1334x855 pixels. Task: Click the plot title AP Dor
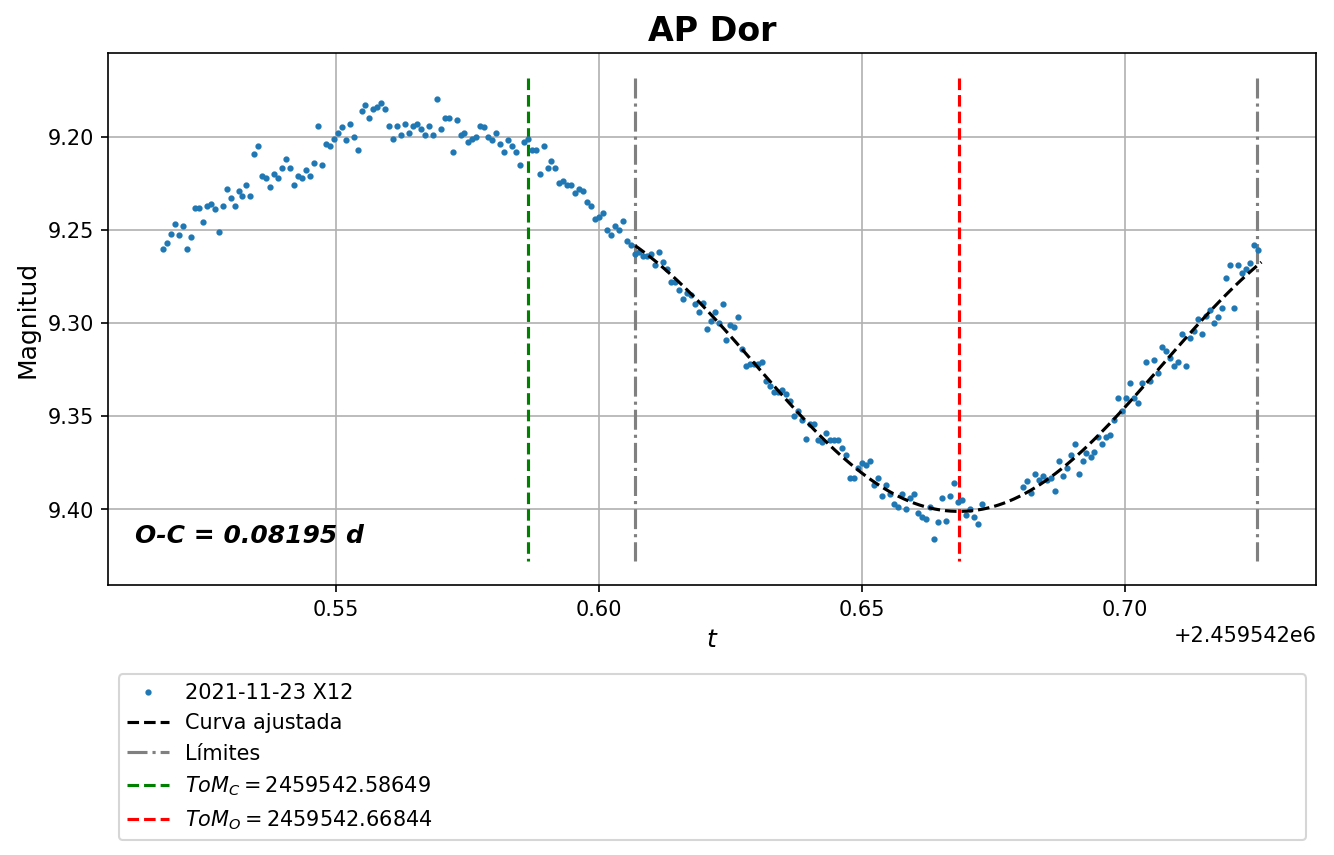click(711, 30)
